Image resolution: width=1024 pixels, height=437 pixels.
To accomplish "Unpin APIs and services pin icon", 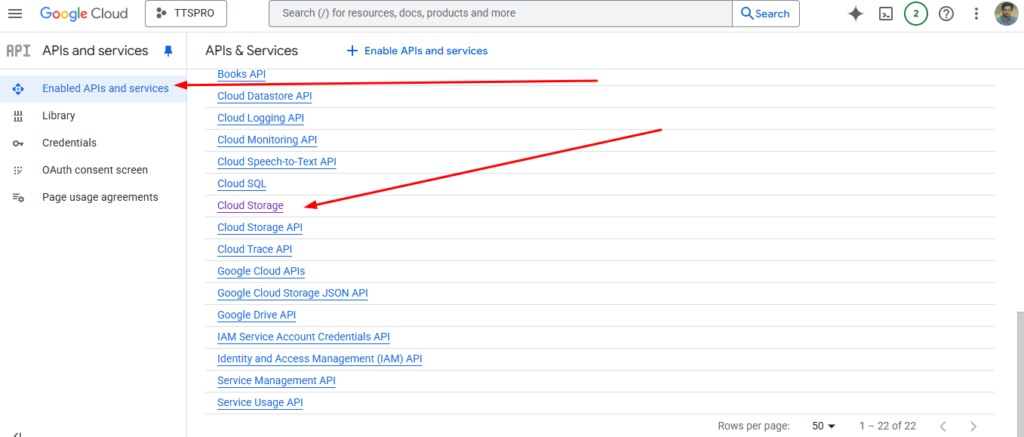I will [168, 51].
